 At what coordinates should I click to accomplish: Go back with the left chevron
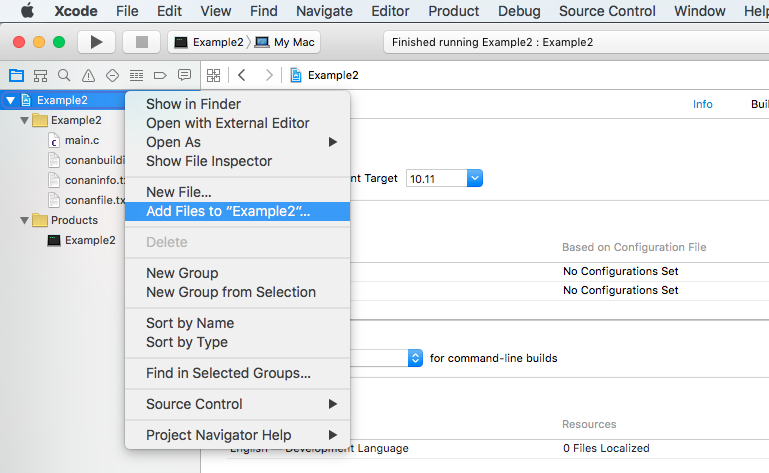click(242, 75)
